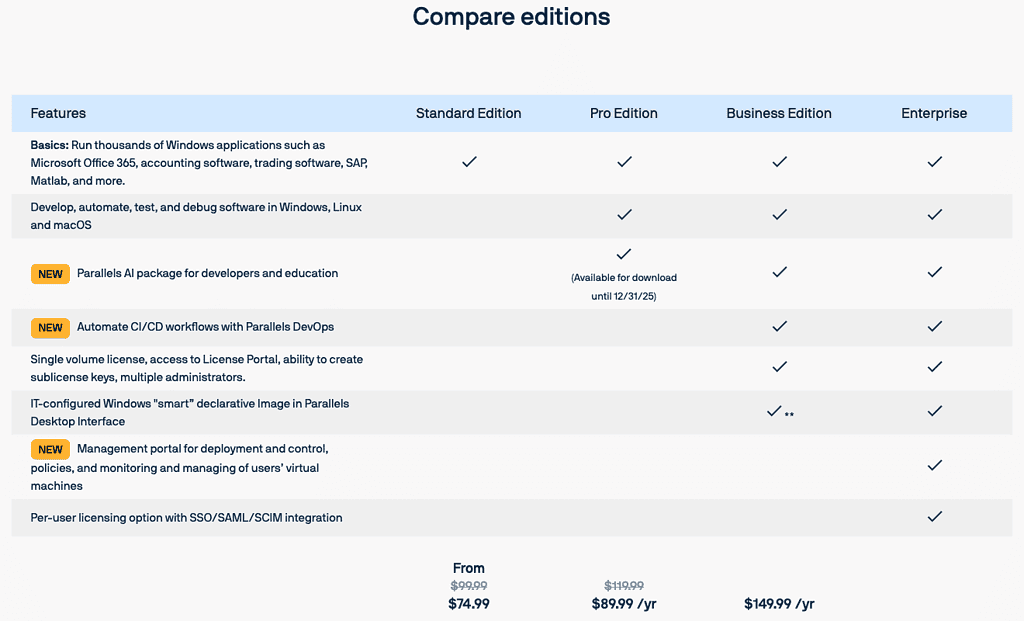
Task: Click Business Edition checkmark for Parallels AI package
Action: tap(779, 272)
